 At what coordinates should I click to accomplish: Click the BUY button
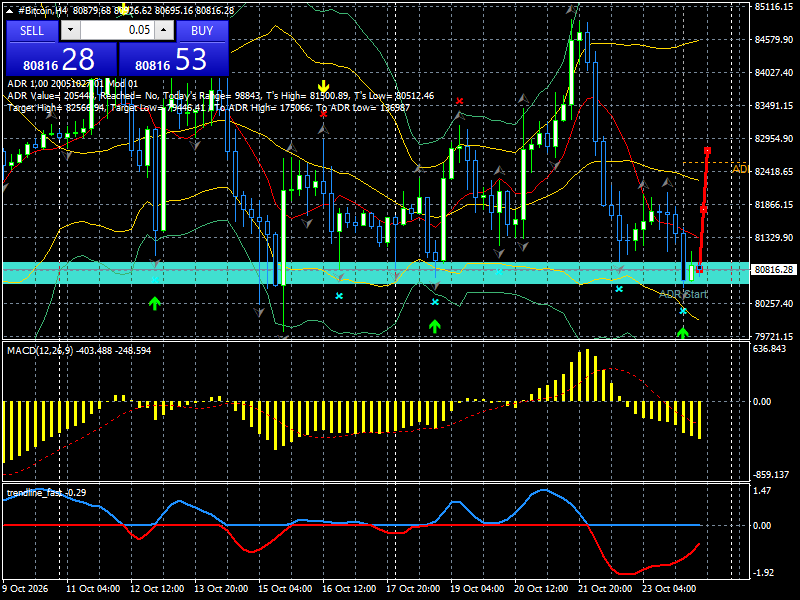[202, 31]
